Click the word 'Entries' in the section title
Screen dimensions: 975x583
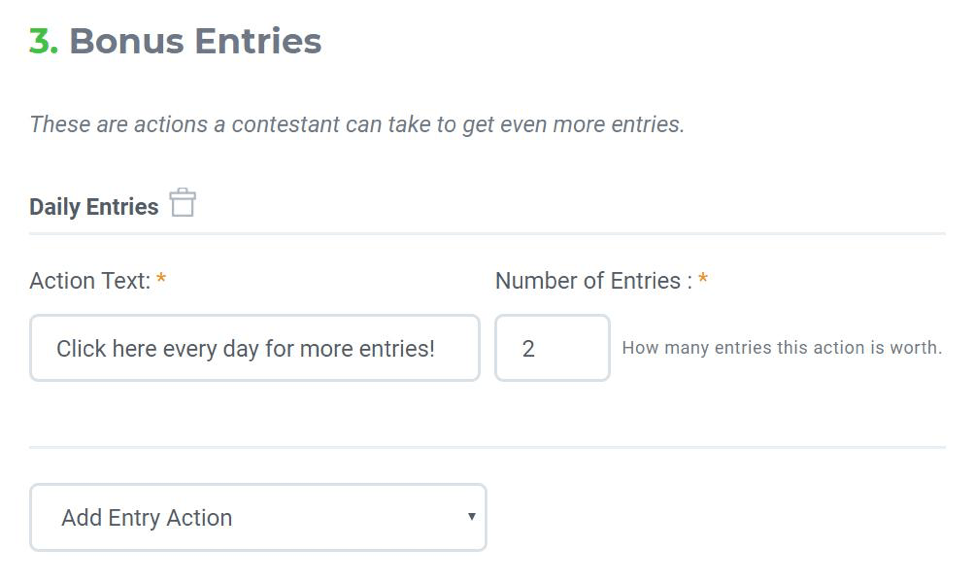click(x=258, y=41)
